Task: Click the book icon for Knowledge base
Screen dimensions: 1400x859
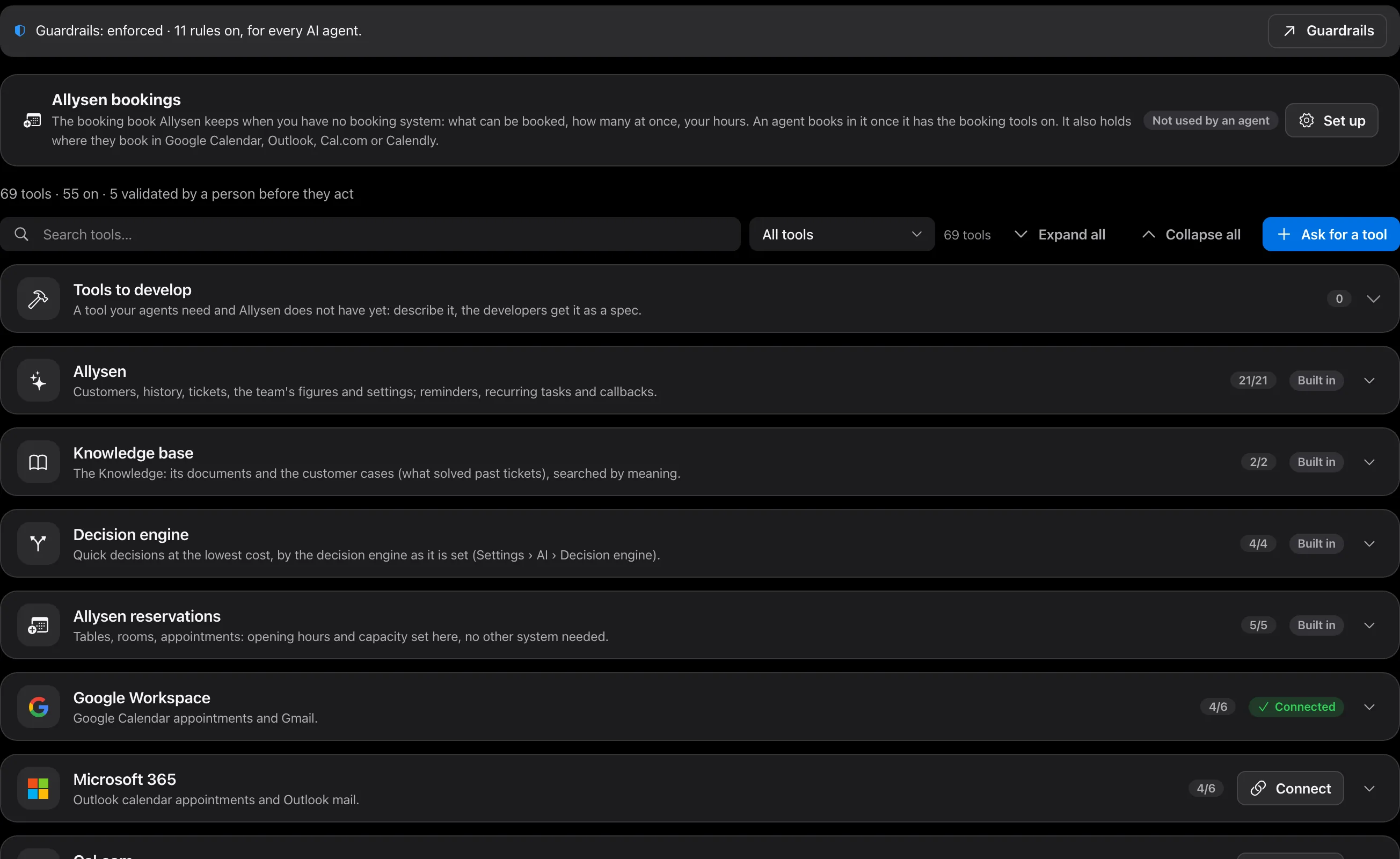Action: pos(39,462)
